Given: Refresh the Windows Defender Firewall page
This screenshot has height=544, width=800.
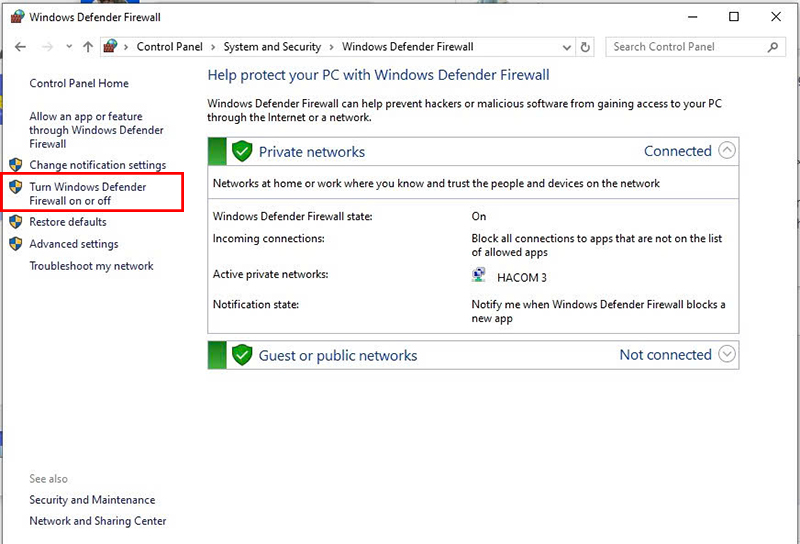Looking at the screenshot, I should coord(585,47).
